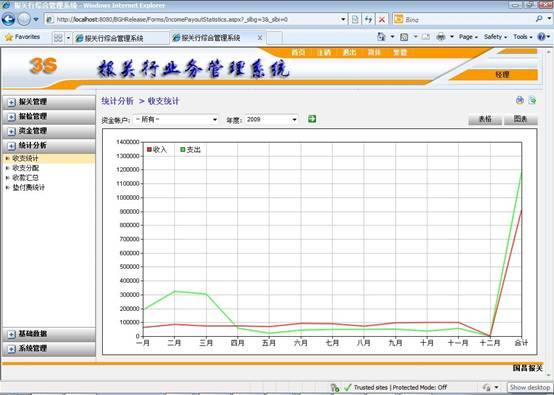Open the 年度 dropdown showing 2009
This screenshot has width=554, height=395.
tap(271, 120)
